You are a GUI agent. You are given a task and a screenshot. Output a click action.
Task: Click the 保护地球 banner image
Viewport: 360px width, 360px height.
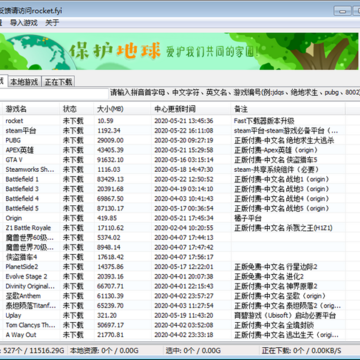[179, 51]
